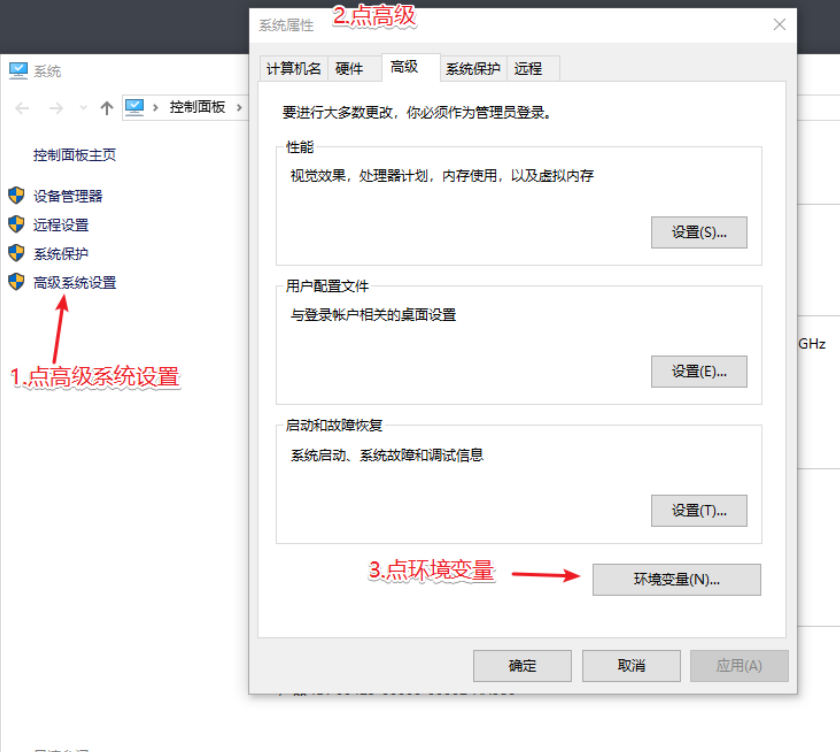The height and width of the screenshot is (752, 840).
Task: Click the computer icon in address bar
Action: 135,107
